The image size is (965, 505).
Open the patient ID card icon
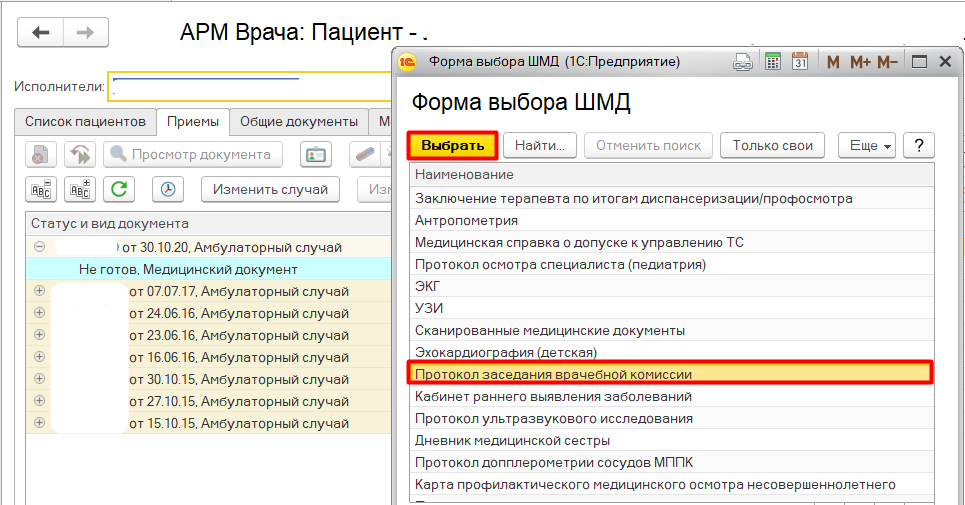click(x=316, y=155)
